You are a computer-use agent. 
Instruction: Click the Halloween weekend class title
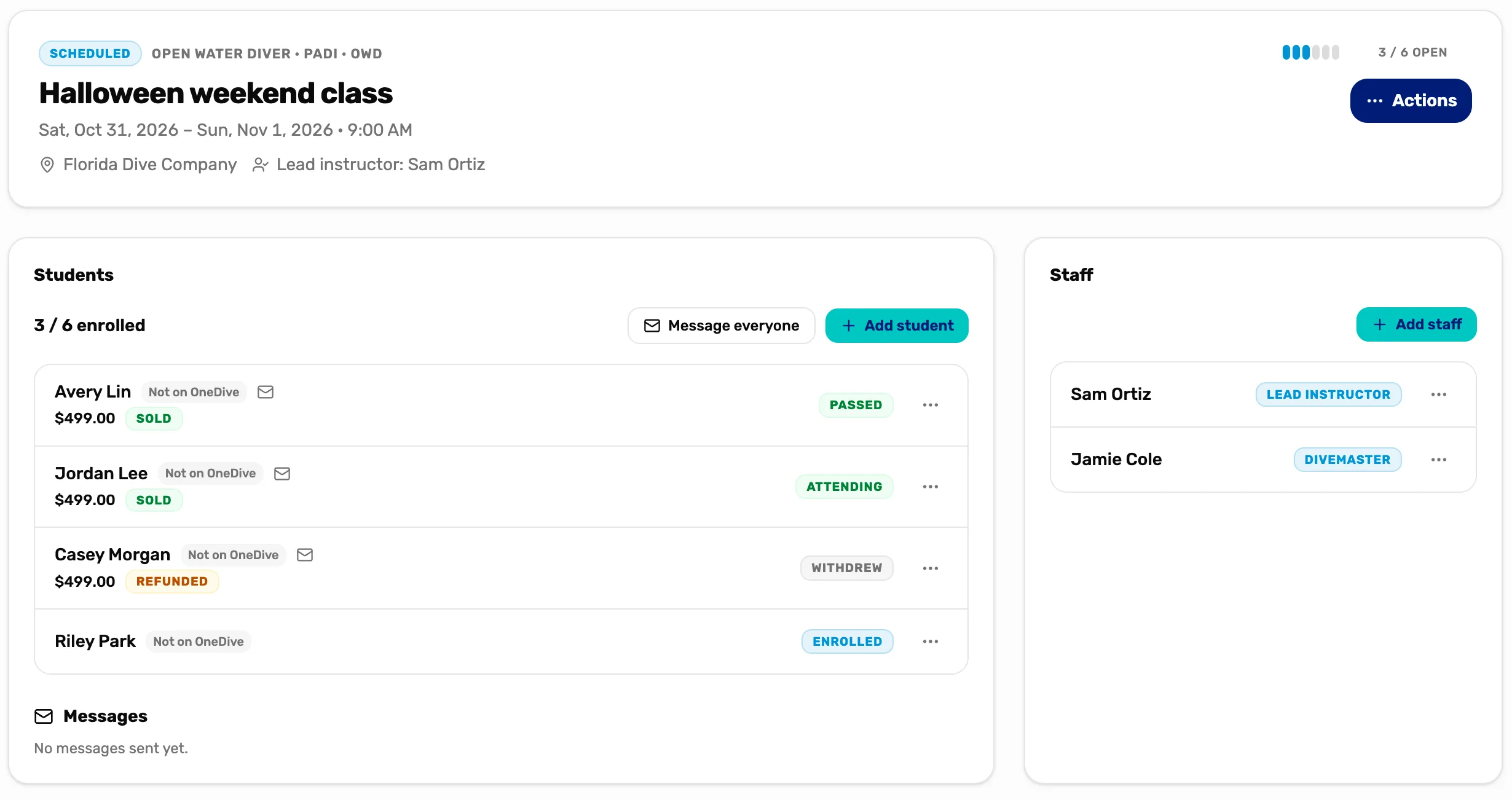click(216, 93)
